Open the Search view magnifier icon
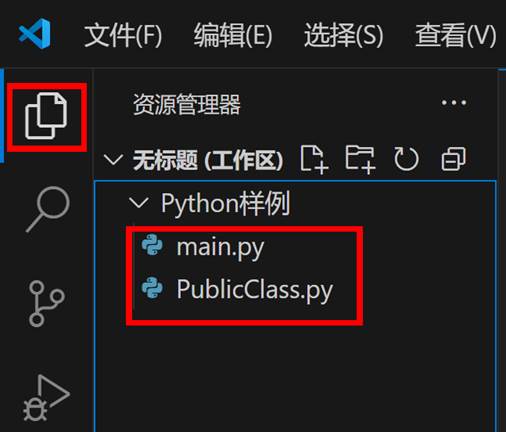Image resolution: width=506 pixels, height=432 pixels. 48,209
